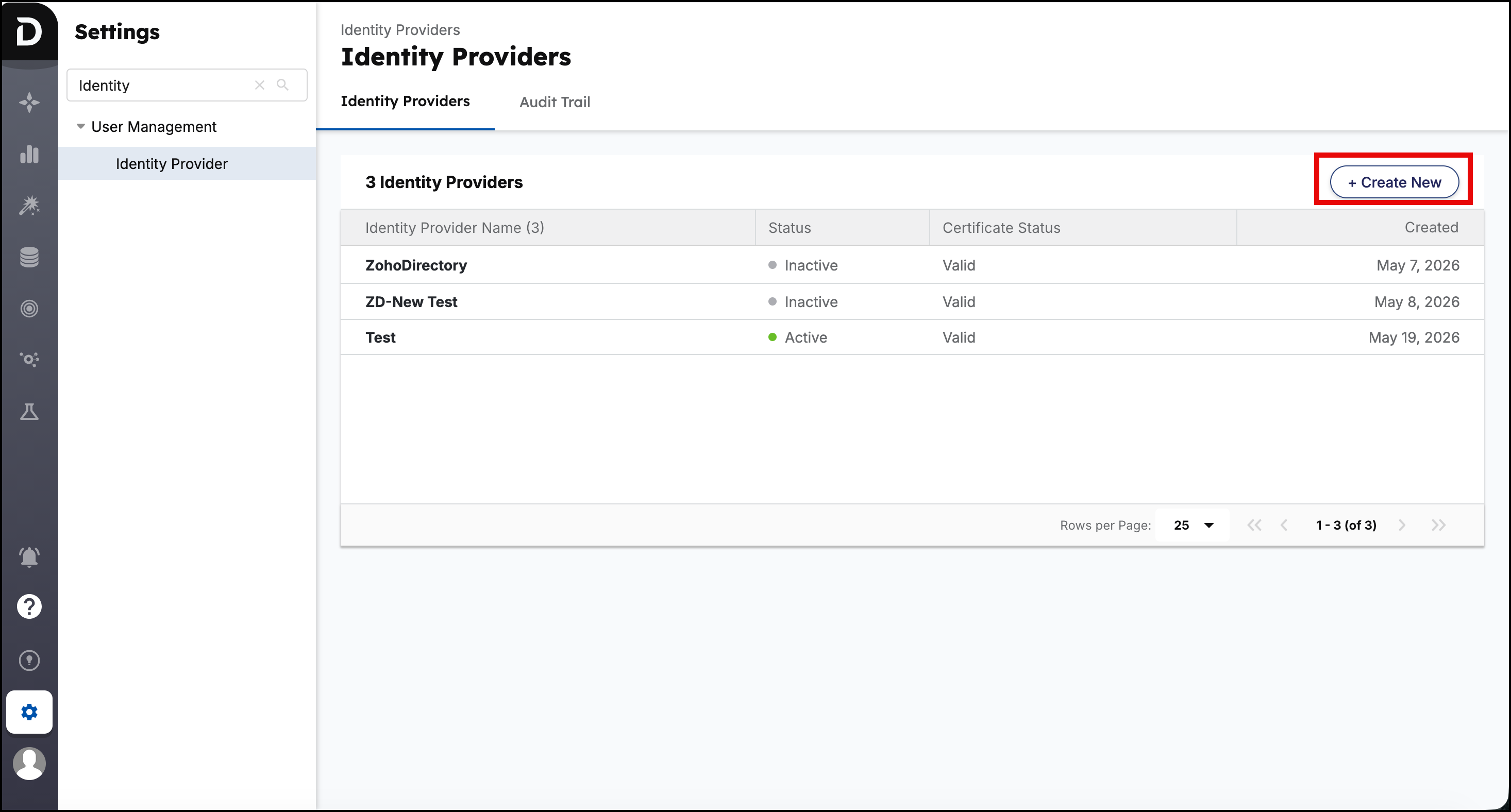Sort by Created column header
Viewport: 1511px width, 812px height.
1431,228
